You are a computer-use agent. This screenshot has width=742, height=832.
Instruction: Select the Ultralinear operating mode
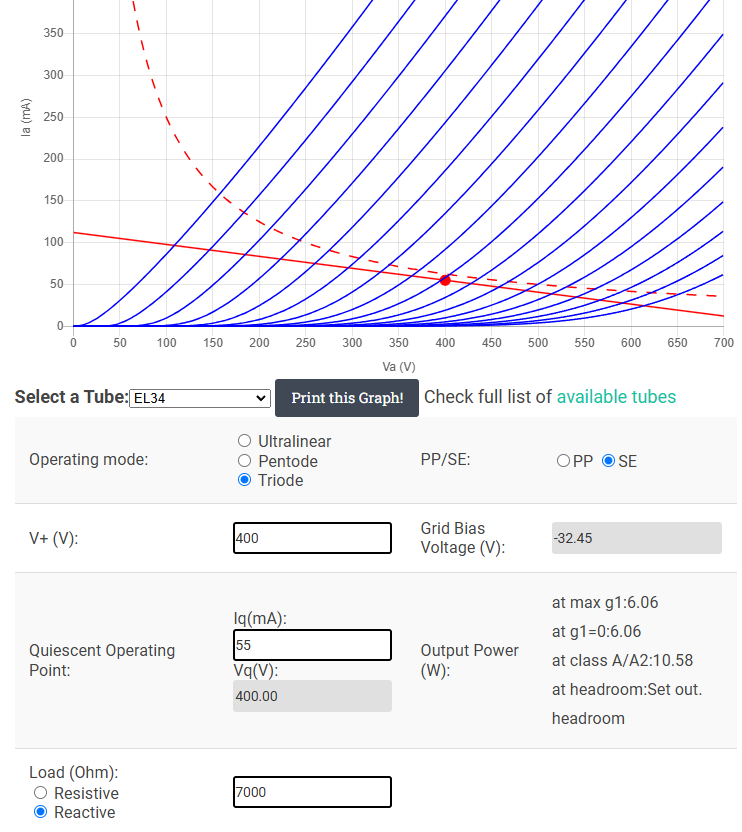[x=245, y=441]
